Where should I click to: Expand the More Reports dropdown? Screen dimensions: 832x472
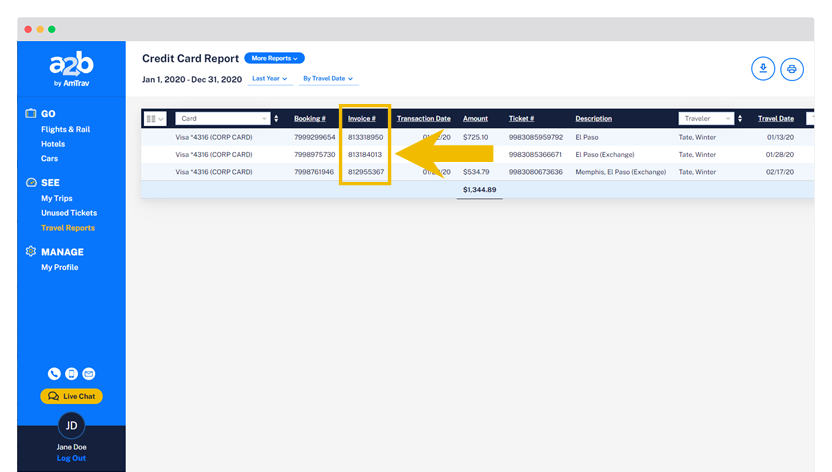point(274,58)
